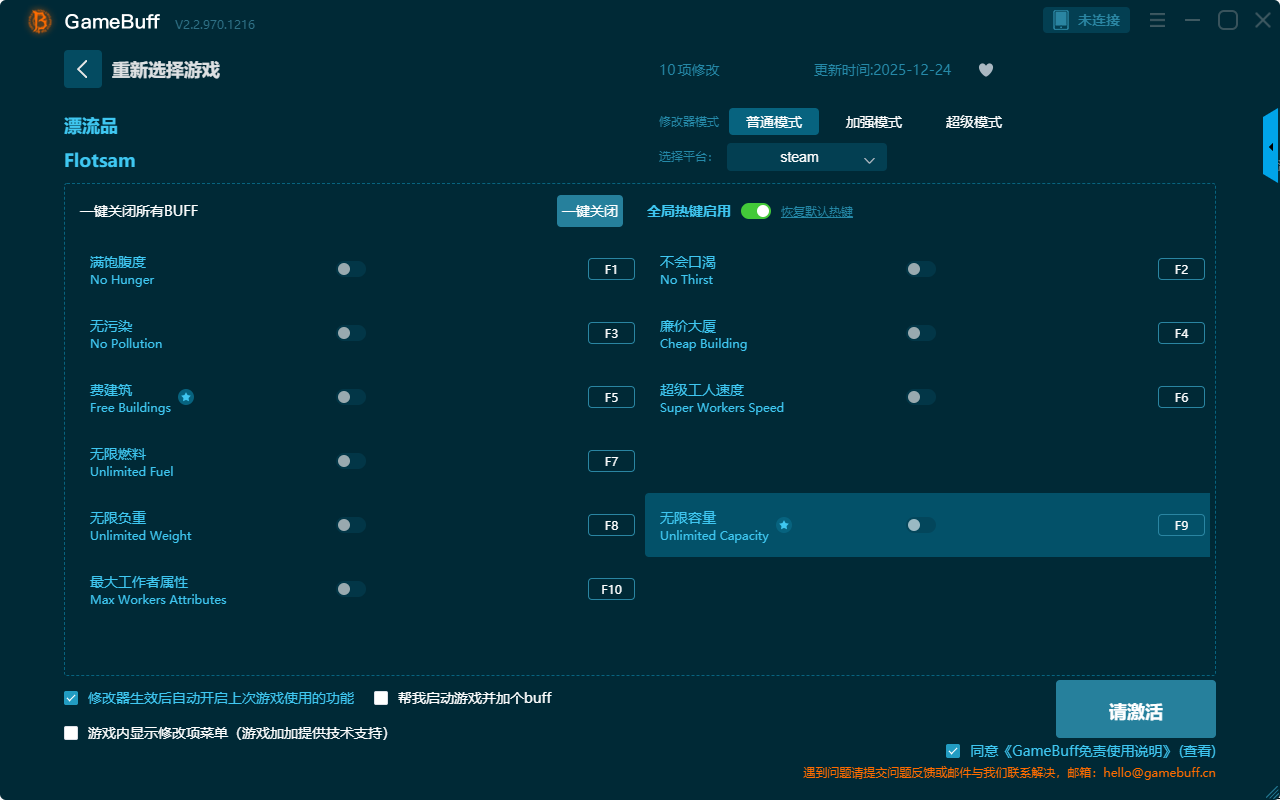1280x800 pixels.
Task: Click the phone not-connected icon
Action: coord(1061,20)
